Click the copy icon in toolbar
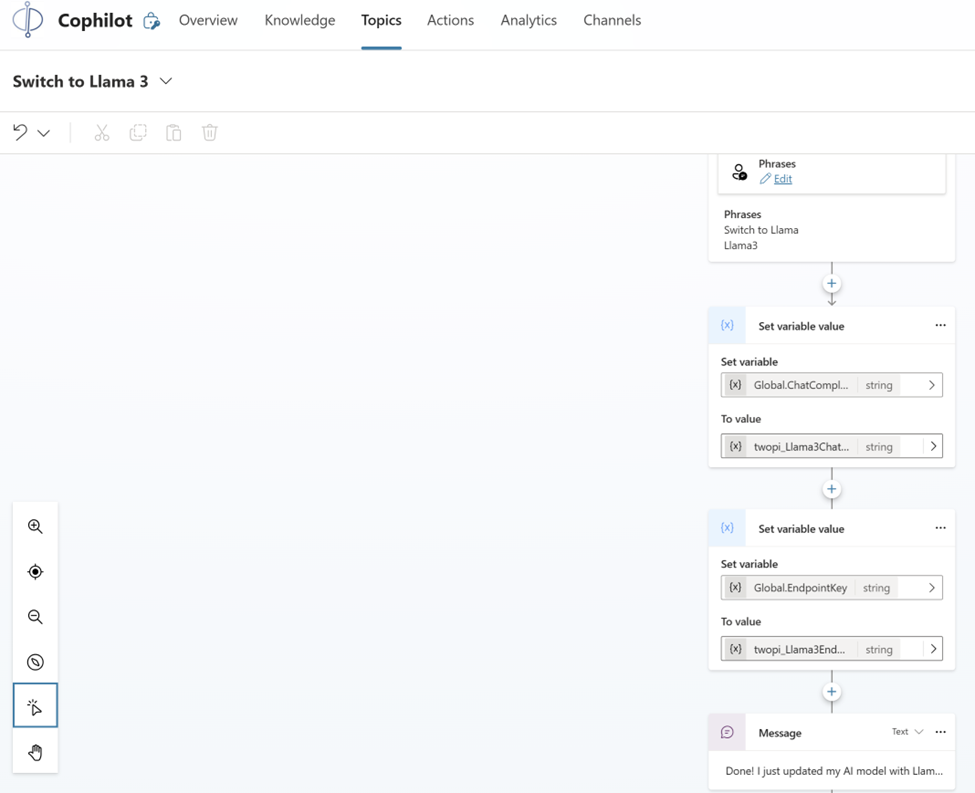Image resolution: width=975 pixels, height=793 pixels. coord(138,133)
